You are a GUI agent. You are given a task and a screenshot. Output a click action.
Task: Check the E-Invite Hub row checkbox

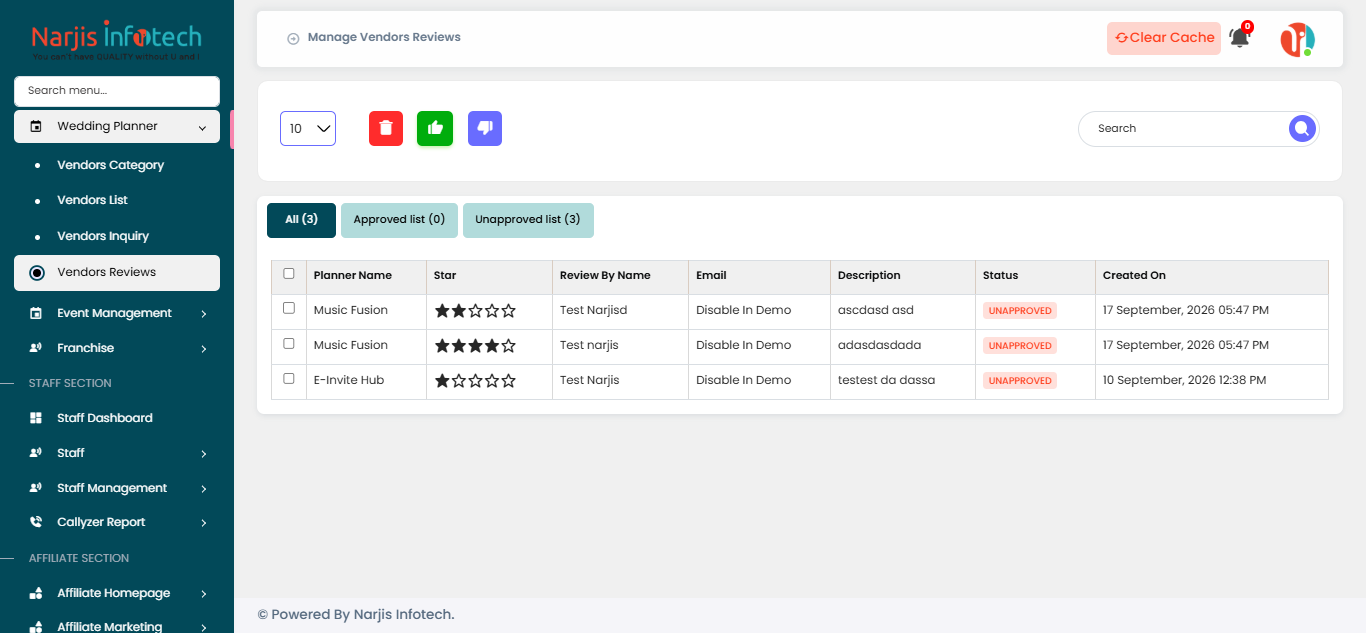289,379
